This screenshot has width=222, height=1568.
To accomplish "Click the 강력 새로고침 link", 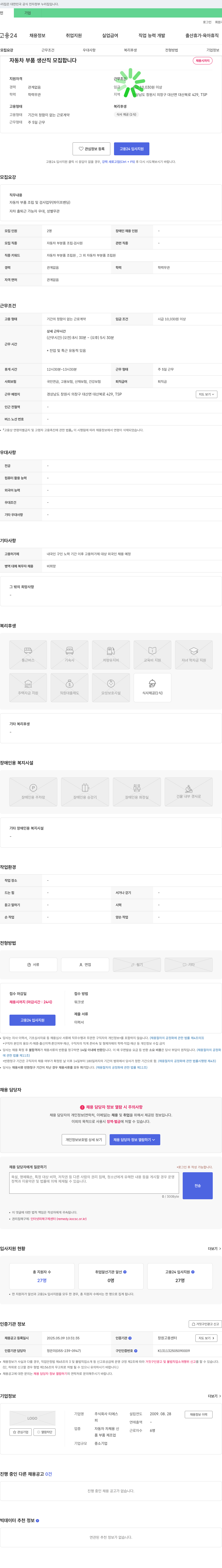I will 118,162.
